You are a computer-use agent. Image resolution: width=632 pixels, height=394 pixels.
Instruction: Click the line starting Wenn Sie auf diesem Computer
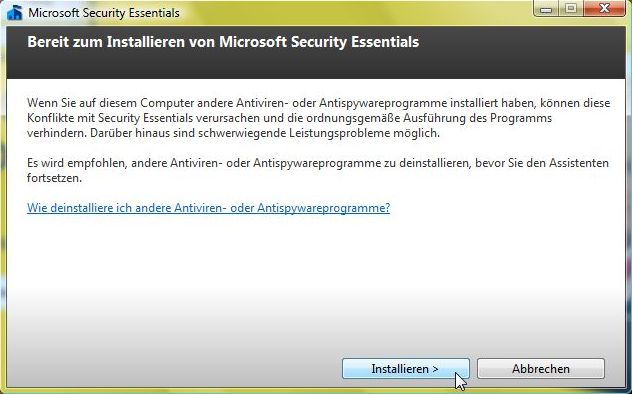click(x=318, y=103)
